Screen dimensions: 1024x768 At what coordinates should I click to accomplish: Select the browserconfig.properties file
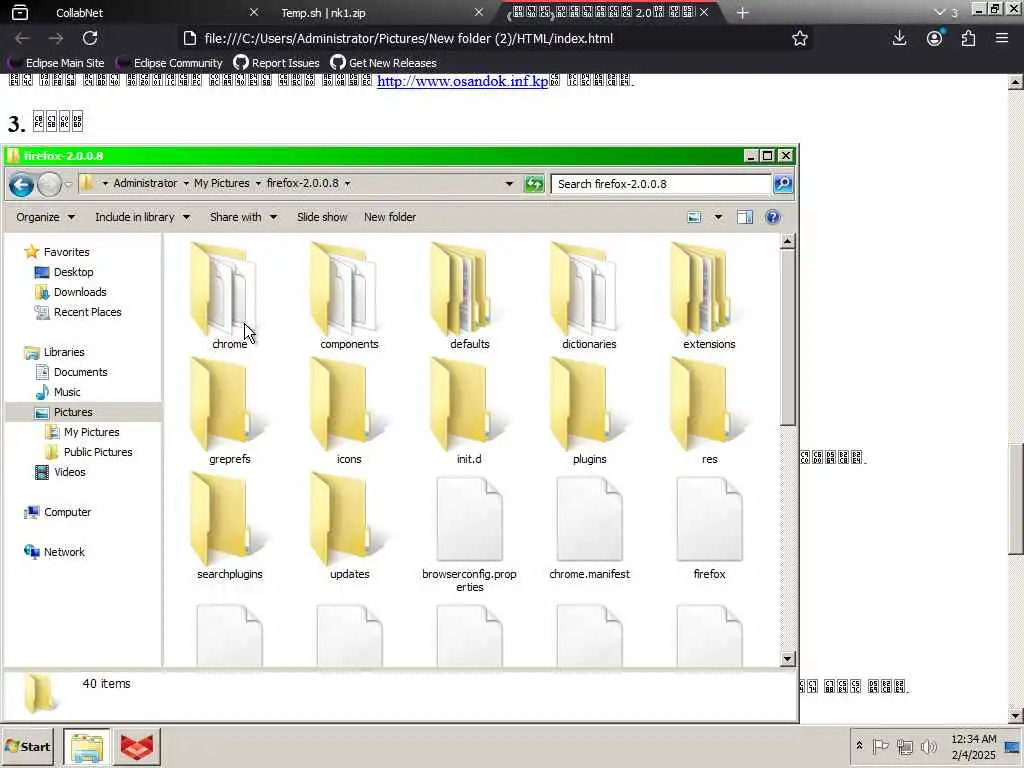click(x=470, y=532)
